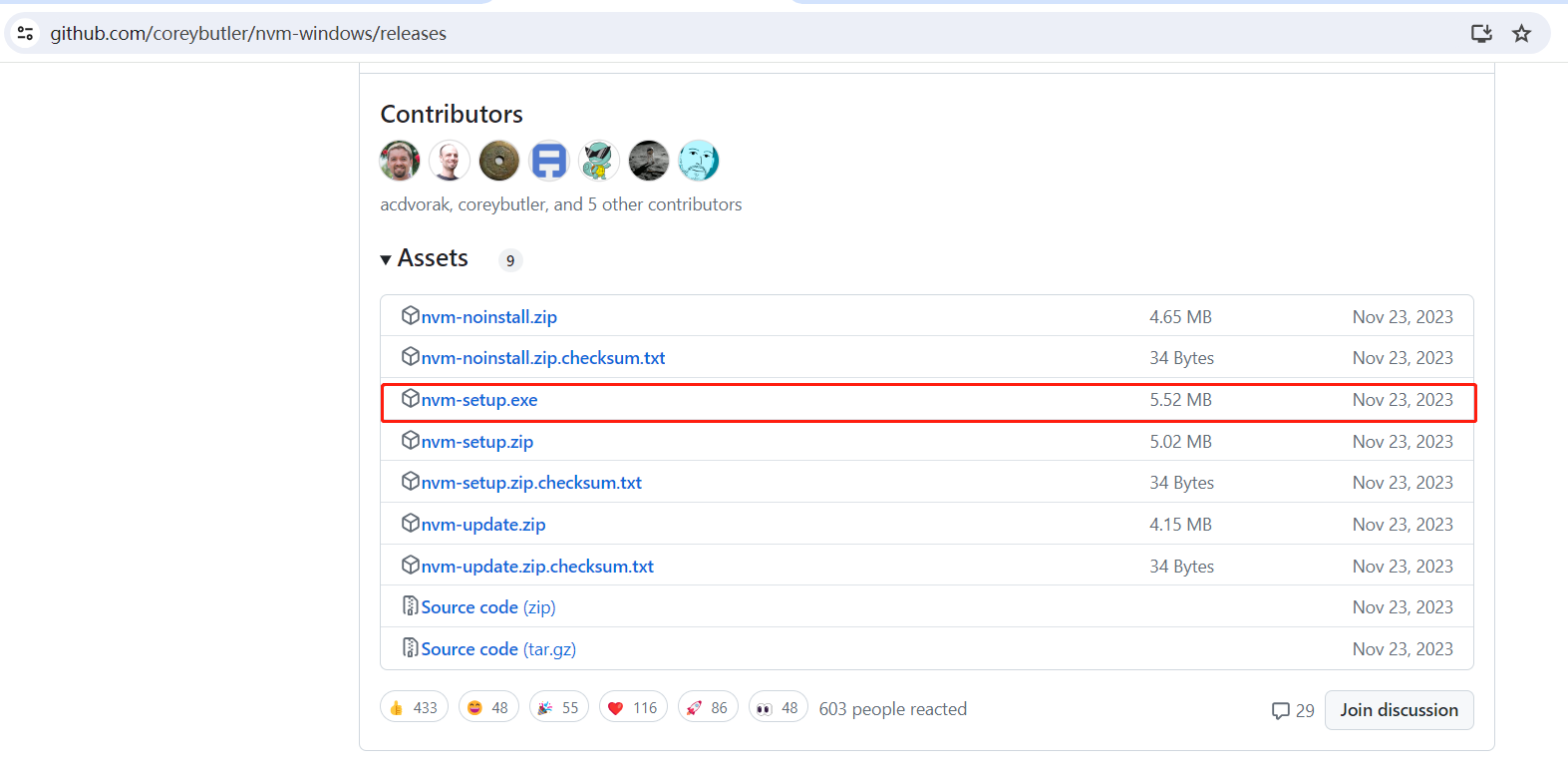
Task: Click the Join discussion button
Action: (1400, 710)
